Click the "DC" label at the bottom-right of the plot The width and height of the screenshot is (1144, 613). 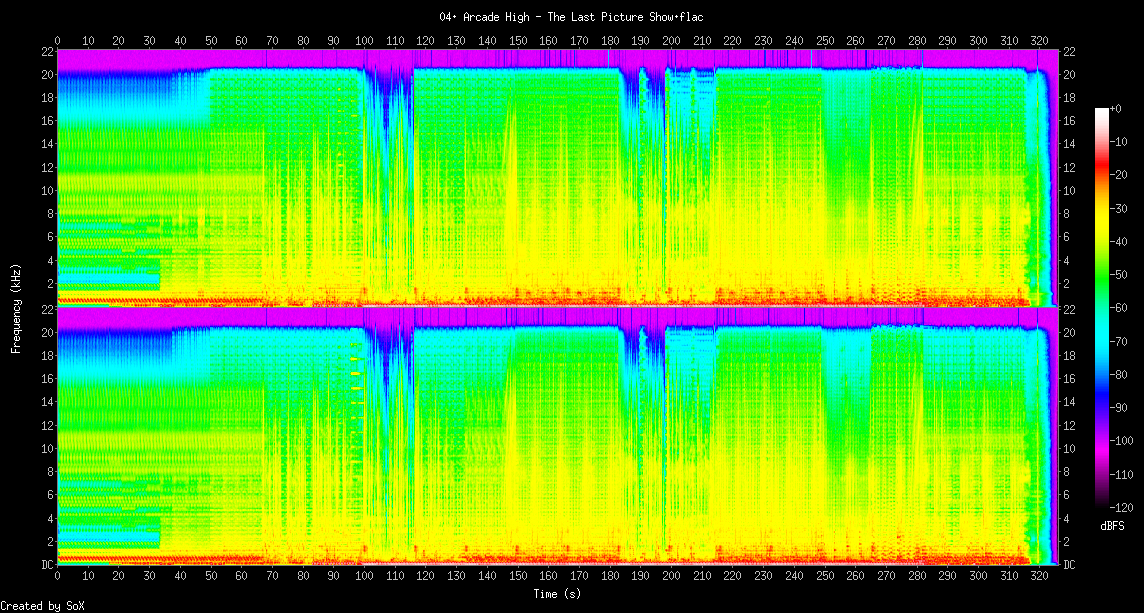(x=1069, y=565)
